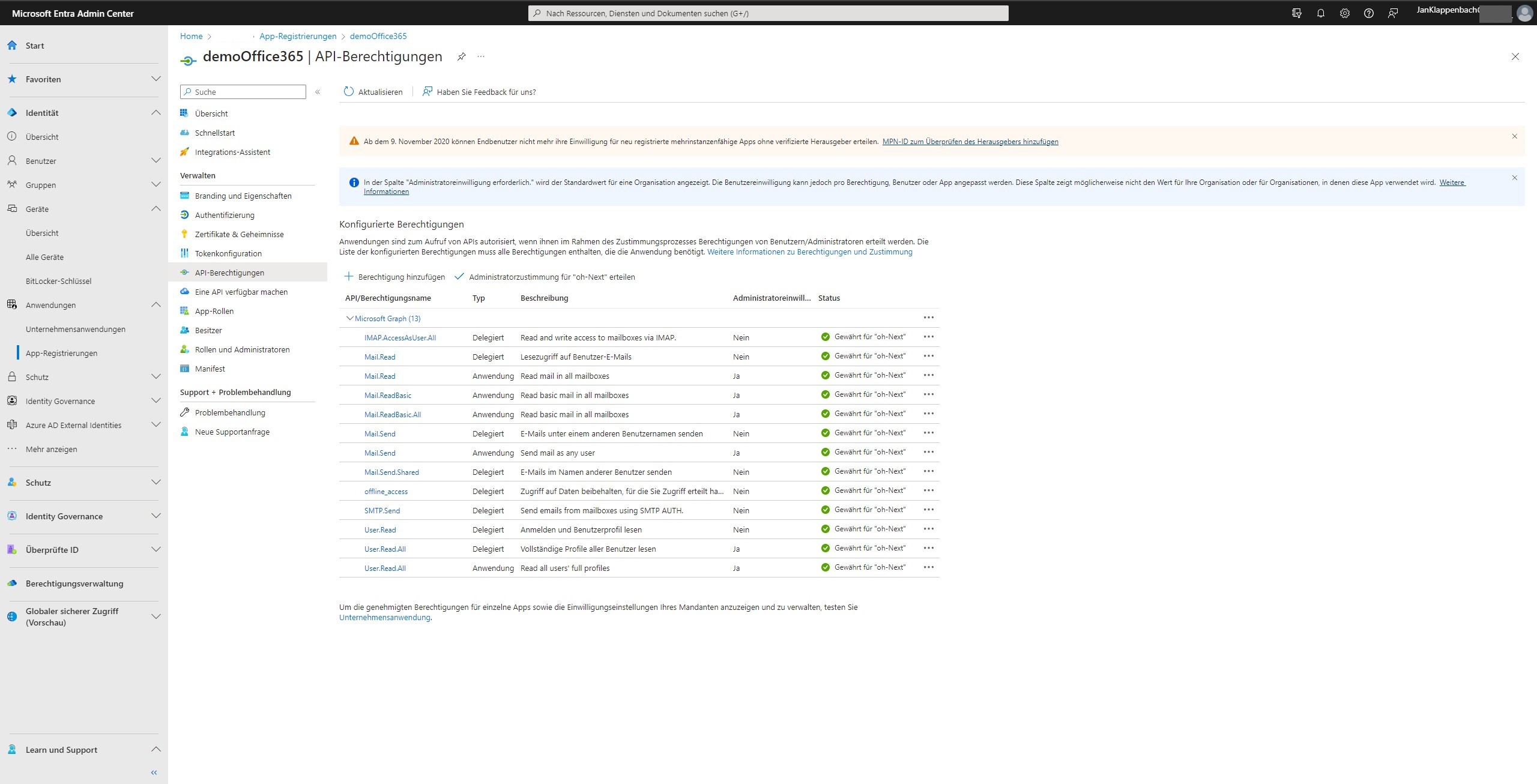Expand the Überprüfte ID section

tap(156, 550)
